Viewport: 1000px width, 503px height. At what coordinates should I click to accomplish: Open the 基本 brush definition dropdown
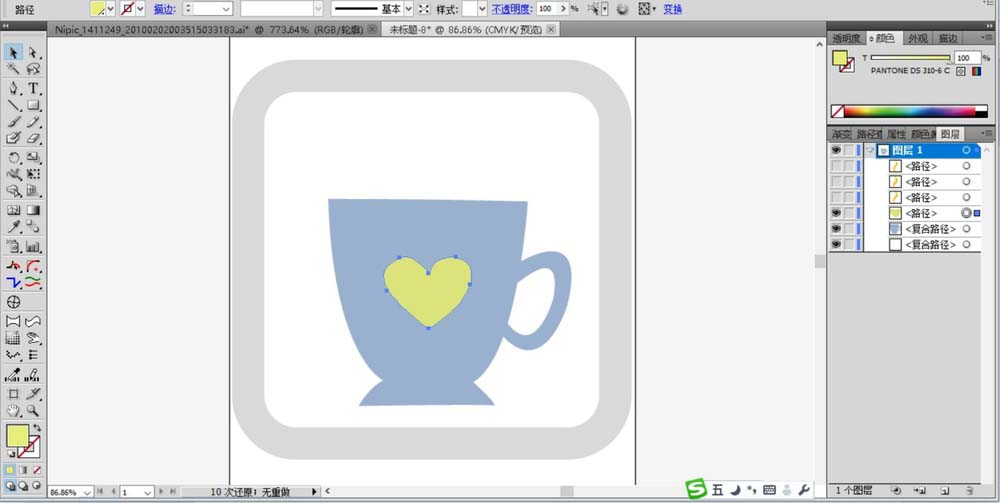click(x=409, y=9)
